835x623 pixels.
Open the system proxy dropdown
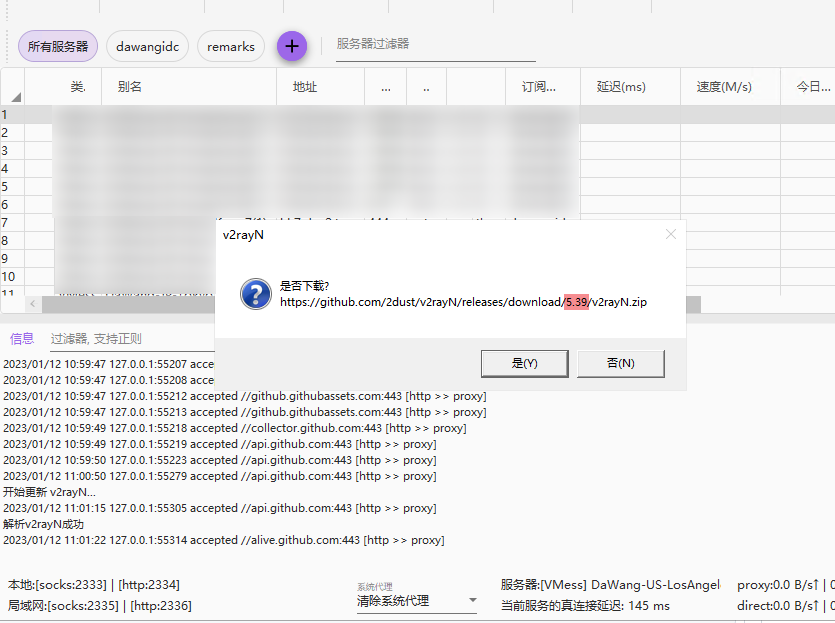coord(416,601)
